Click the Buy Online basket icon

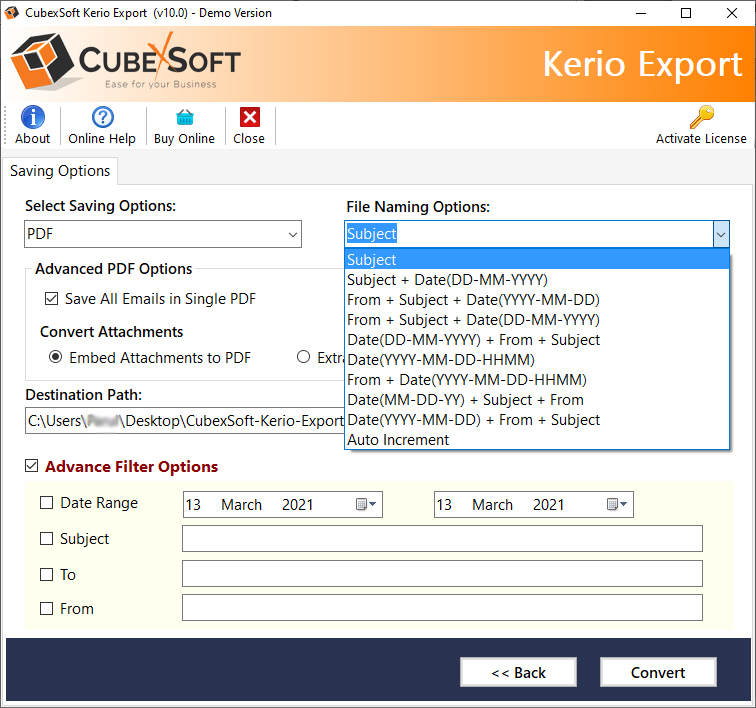185,117
